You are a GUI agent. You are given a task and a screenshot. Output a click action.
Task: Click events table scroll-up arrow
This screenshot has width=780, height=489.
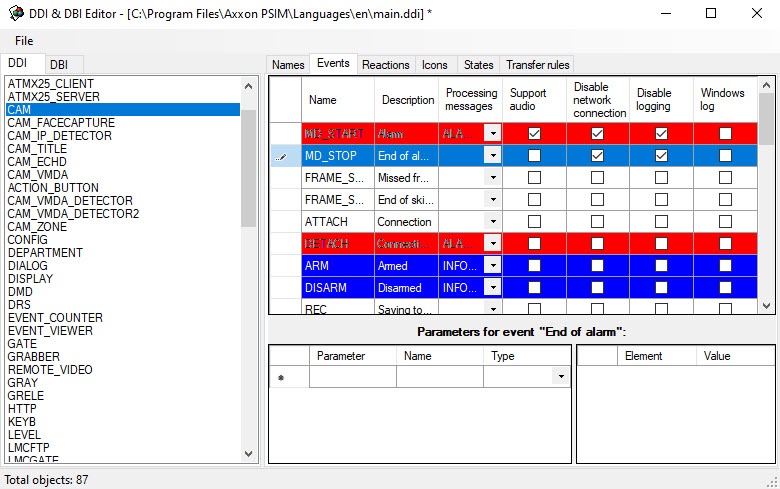[x=767, y=86]
